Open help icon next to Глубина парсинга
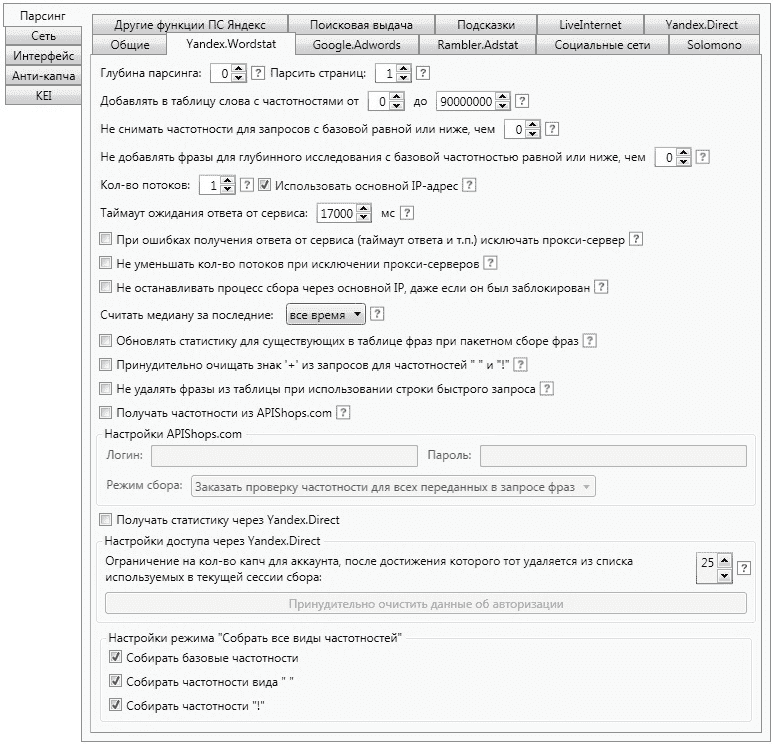The height and width of the screenshot is (744, 773). pos(258,73)
